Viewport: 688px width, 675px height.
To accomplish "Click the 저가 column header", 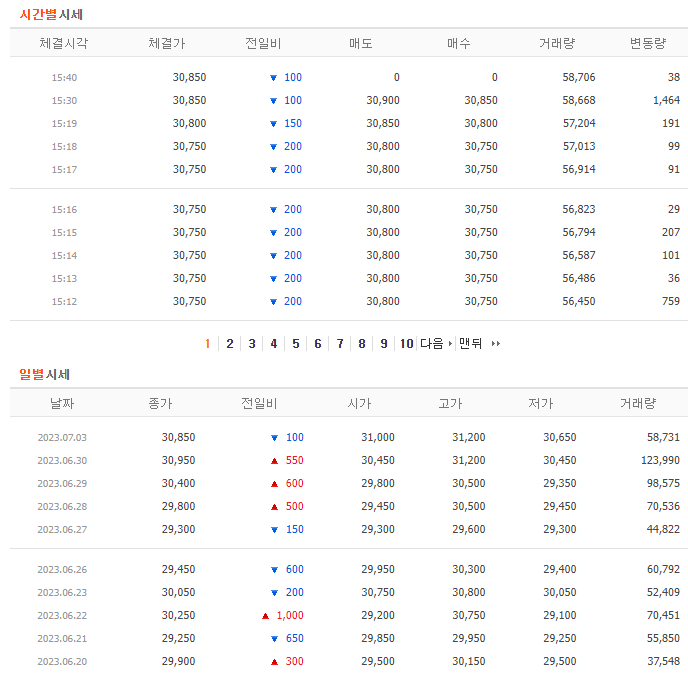I will click(541, 403).
